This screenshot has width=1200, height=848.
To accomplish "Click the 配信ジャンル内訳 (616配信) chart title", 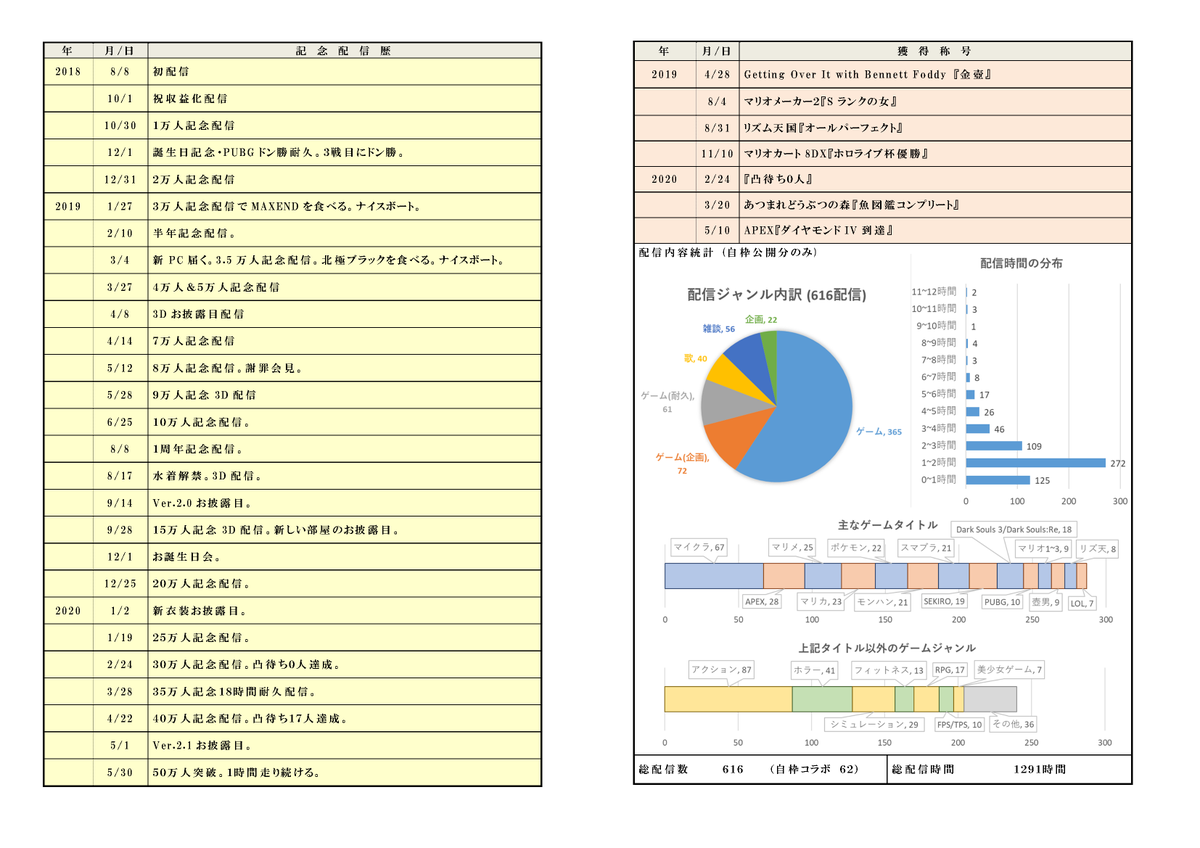I will click(776, 296).
